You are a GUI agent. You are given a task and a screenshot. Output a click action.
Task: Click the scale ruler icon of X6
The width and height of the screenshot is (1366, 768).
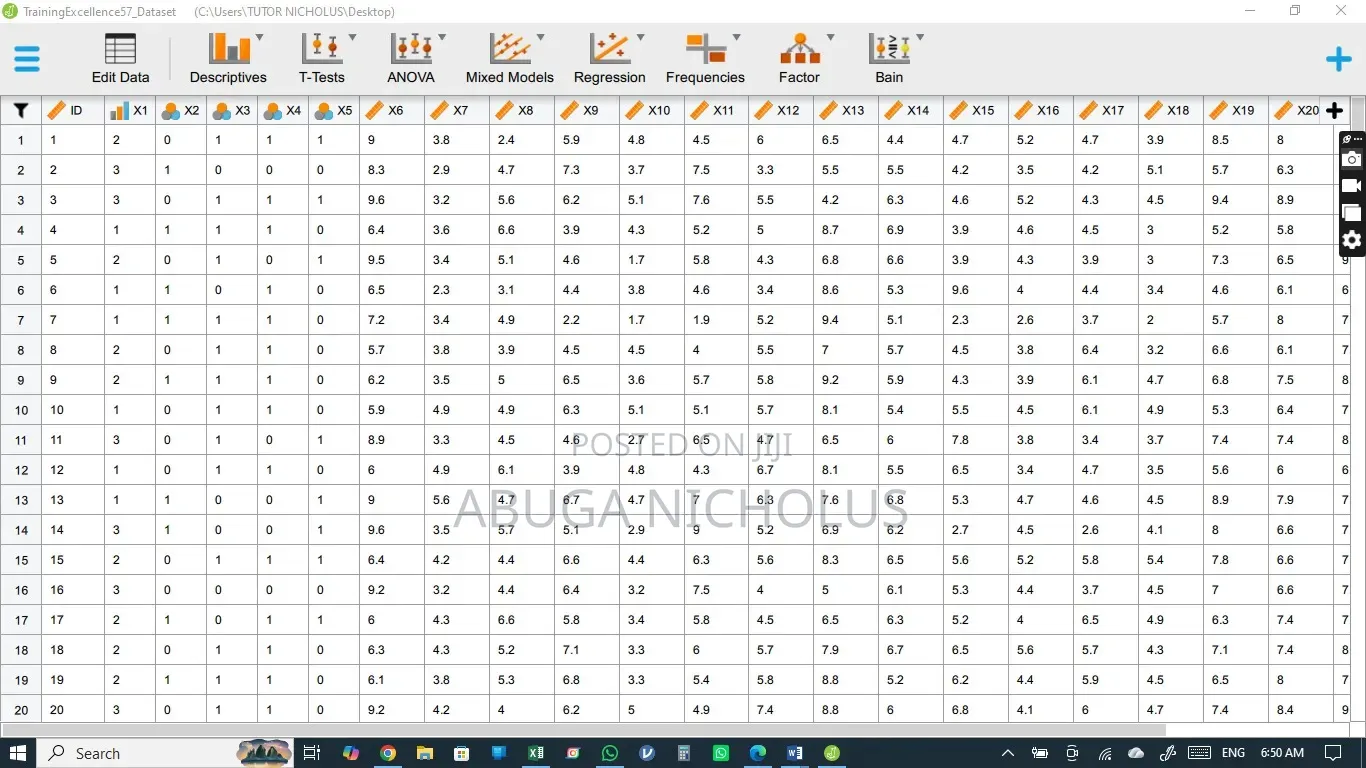click(374, 110)
